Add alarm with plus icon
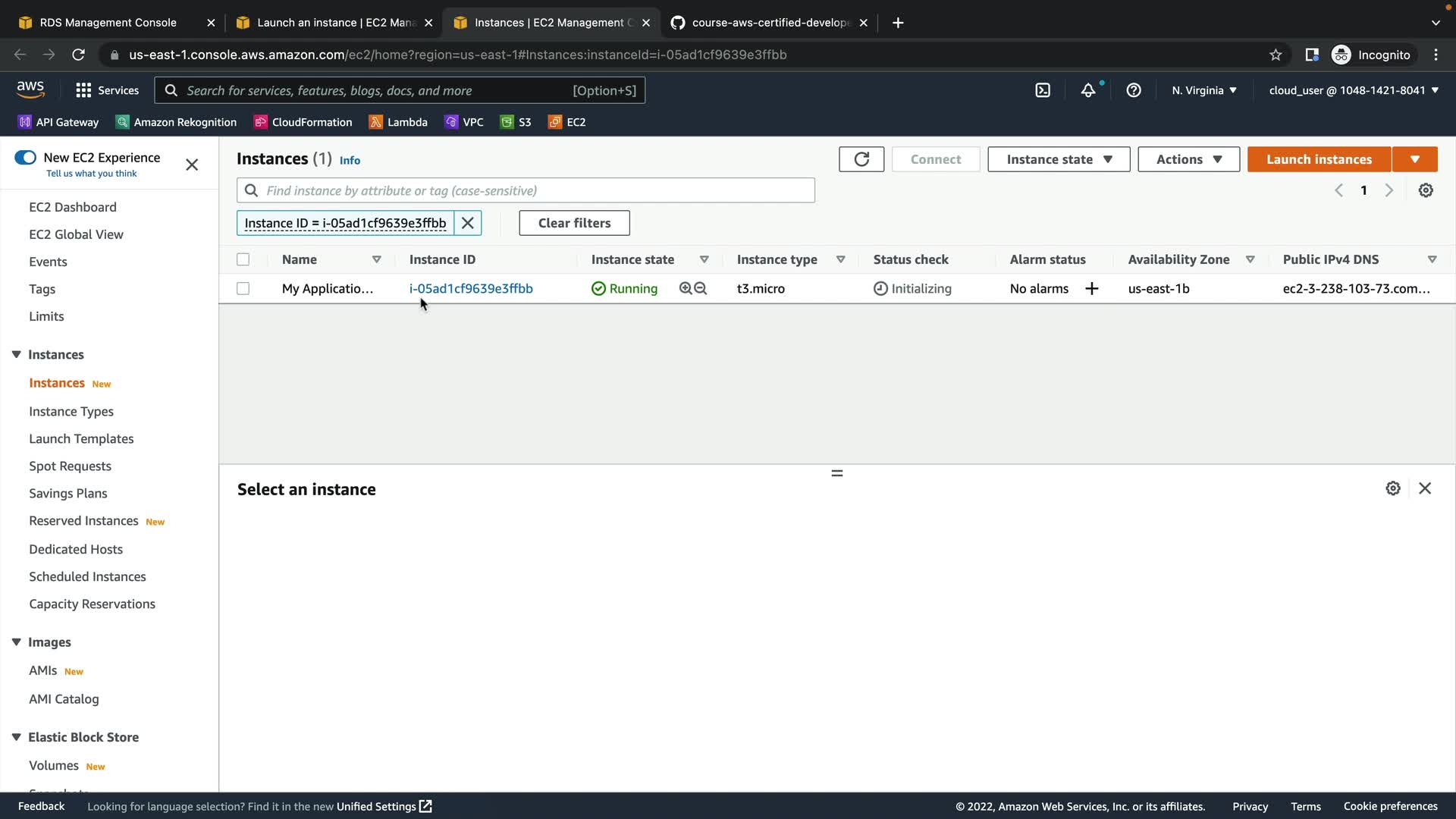1456x819 pixels. point(1092,288)
